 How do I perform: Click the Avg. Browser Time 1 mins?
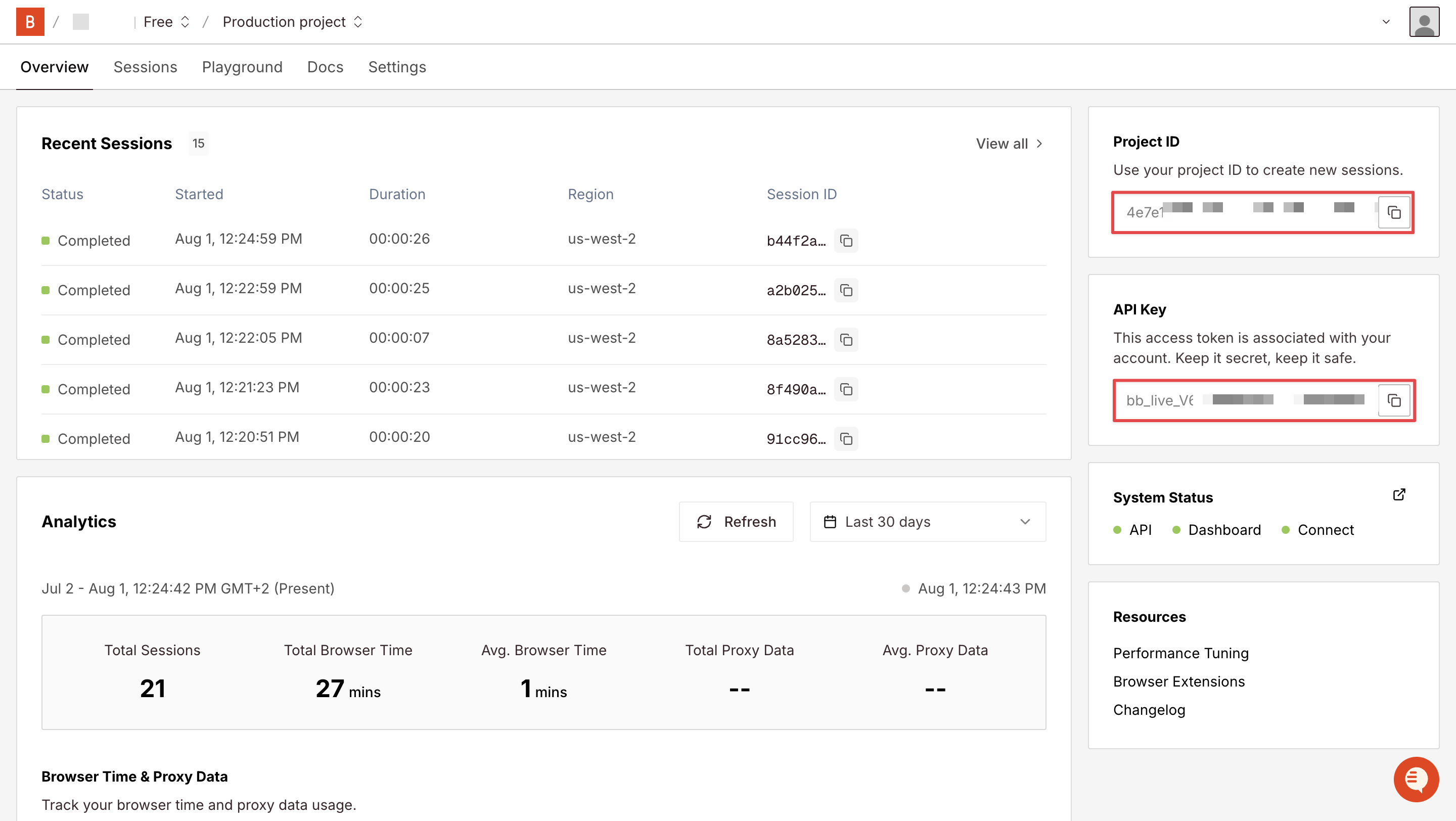tap(544, 689)
